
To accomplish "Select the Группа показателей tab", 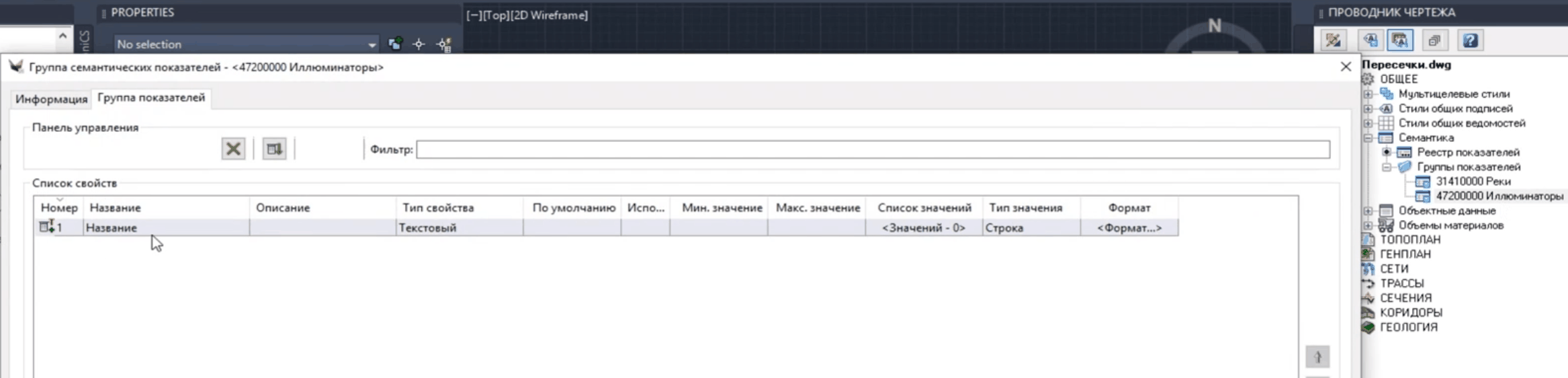I will click(151, 98).
